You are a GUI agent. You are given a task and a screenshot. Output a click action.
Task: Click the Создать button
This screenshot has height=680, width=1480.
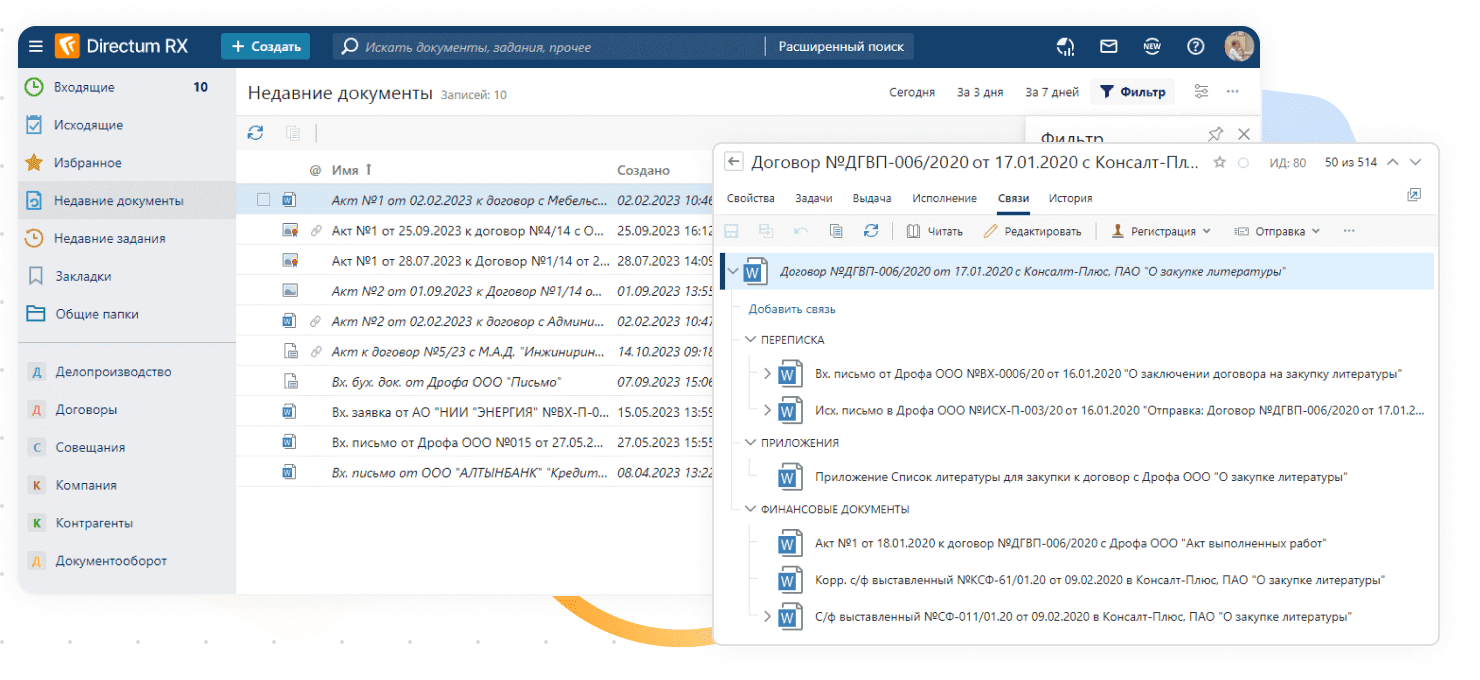tap(265, 46)
